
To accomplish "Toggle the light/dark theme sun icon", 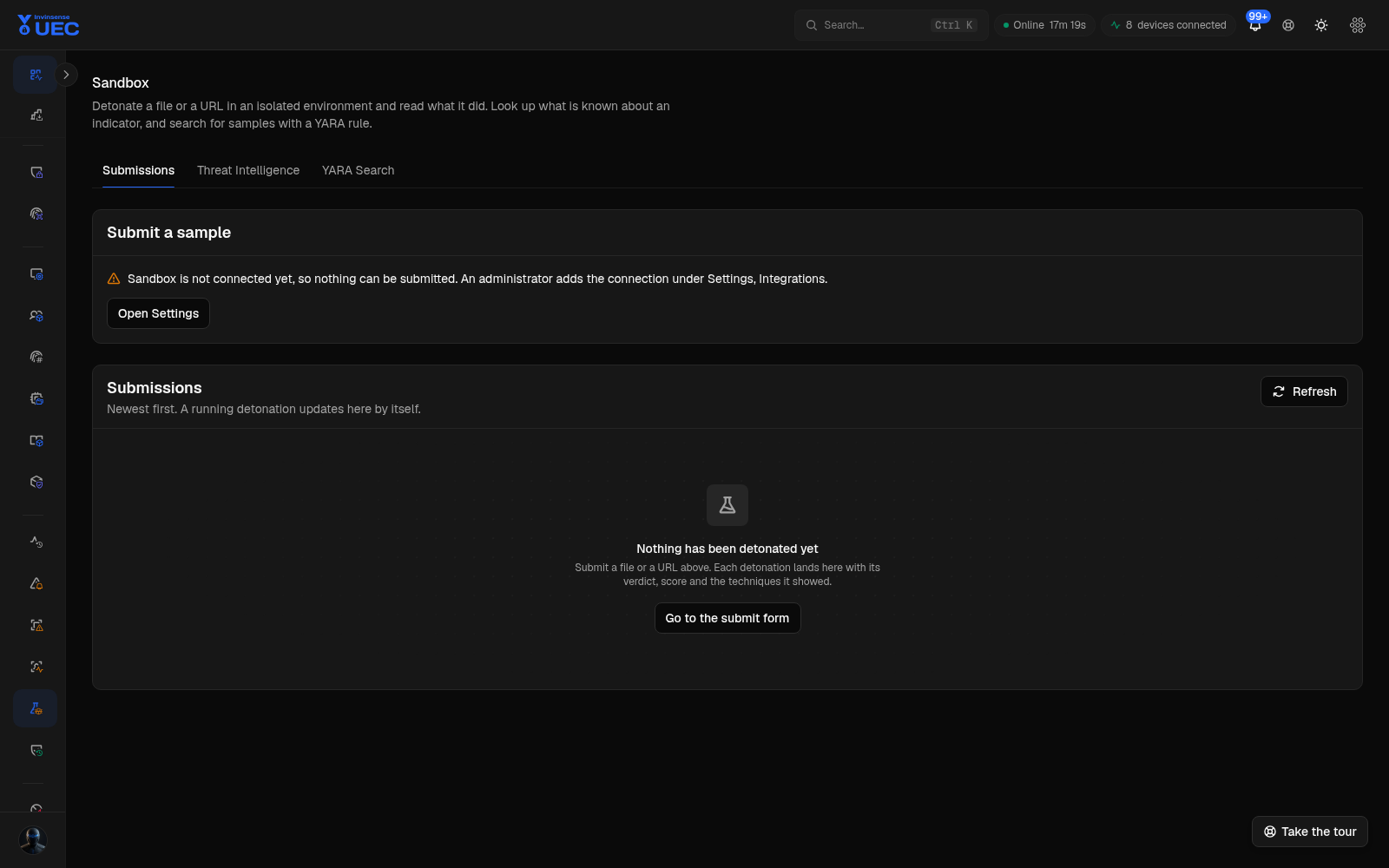I will coord(1321,25).
